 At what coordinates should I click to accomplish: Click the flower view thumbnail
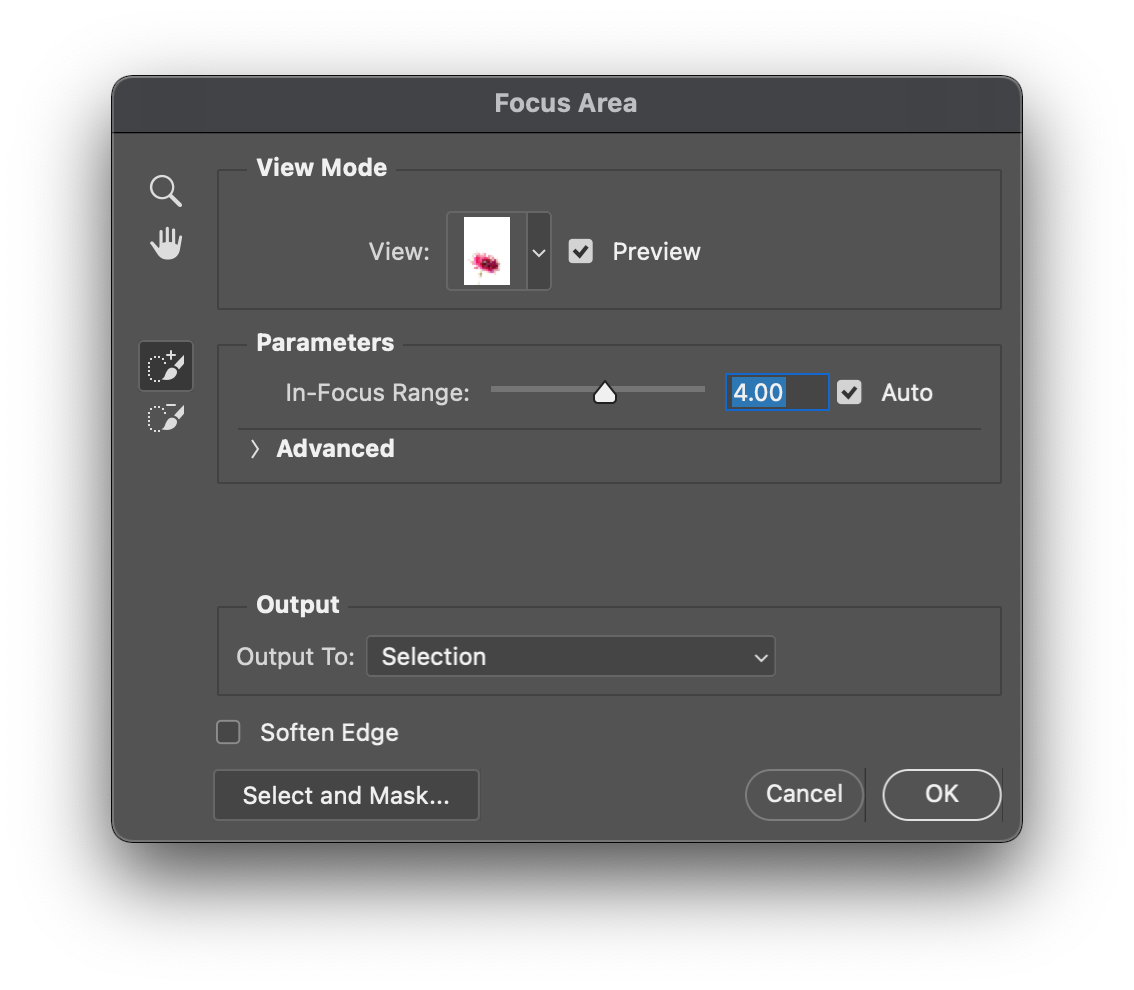tap(487, 251)
